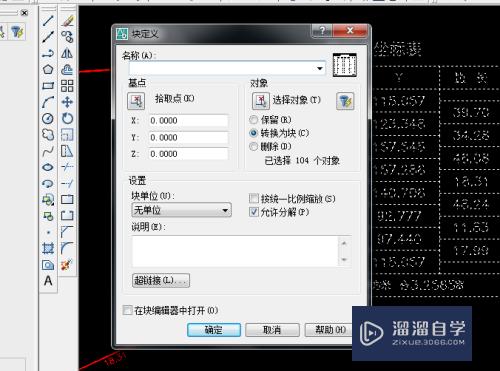Select the Copy objects tool
The image size is (500, 371).
click(x=67, y=37)
